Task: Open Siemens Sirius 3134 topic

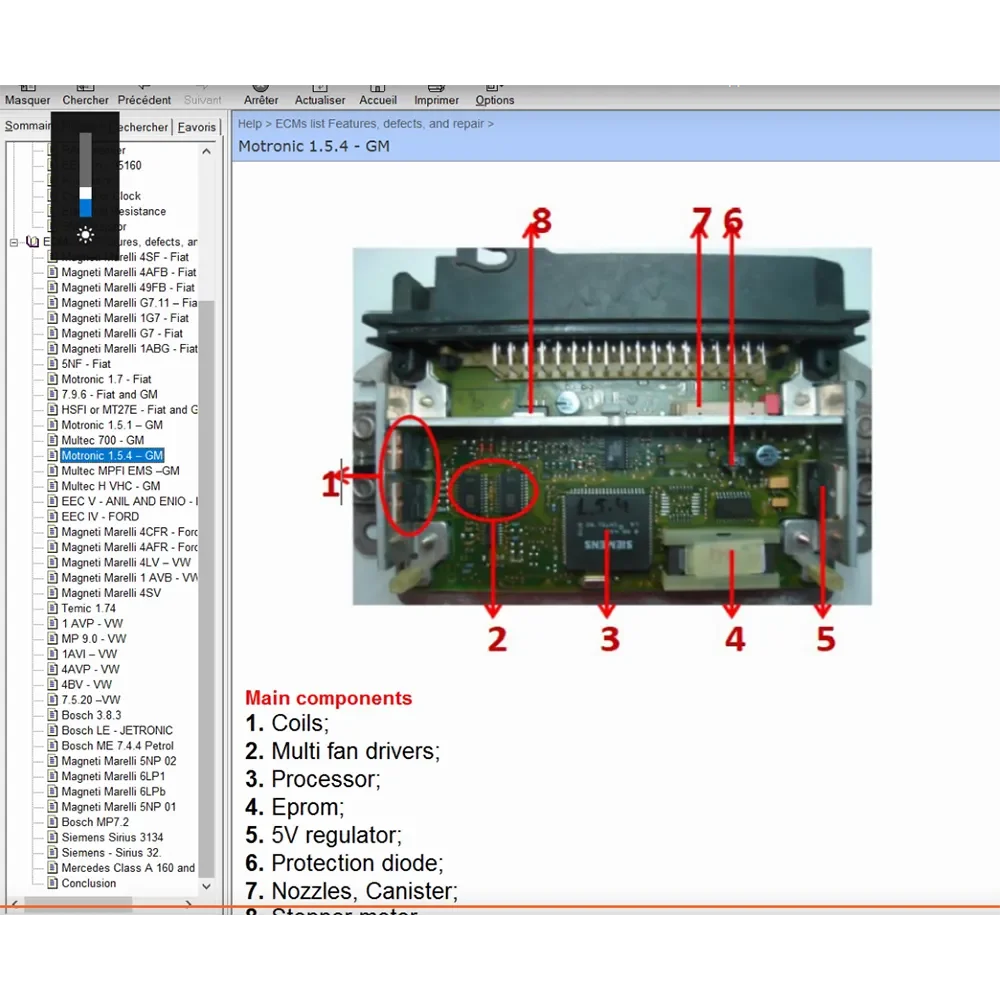Action: pos(112,838)
